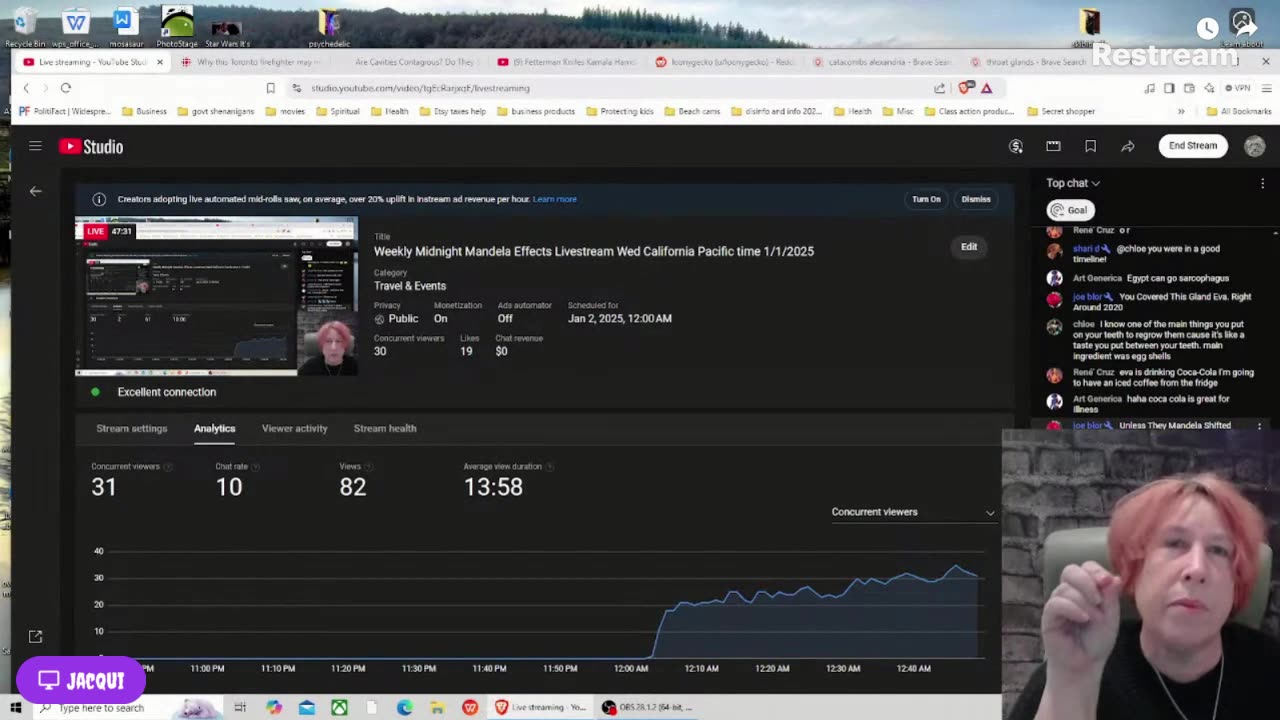Open the Xbox app from the taskbar
This screenshot has height=720, width=1280.
[339, 708]
